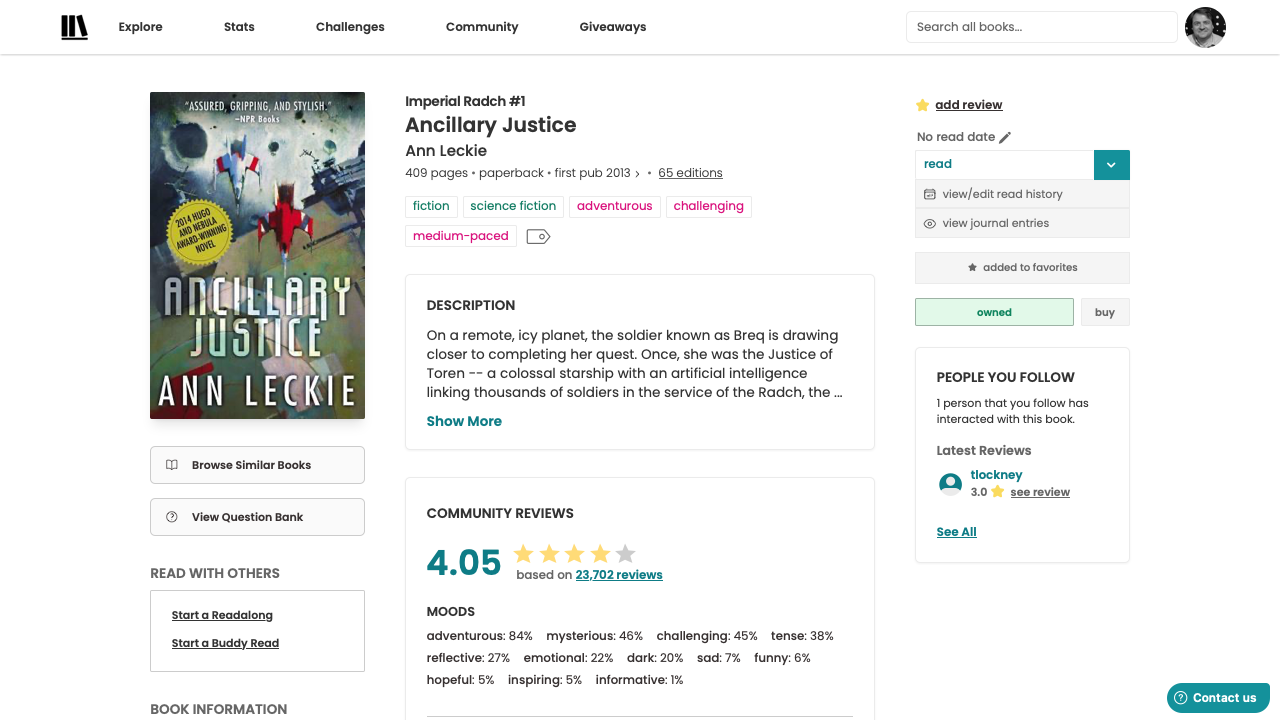Click the pencil icon to edit read date

(x=1006, y=137)
